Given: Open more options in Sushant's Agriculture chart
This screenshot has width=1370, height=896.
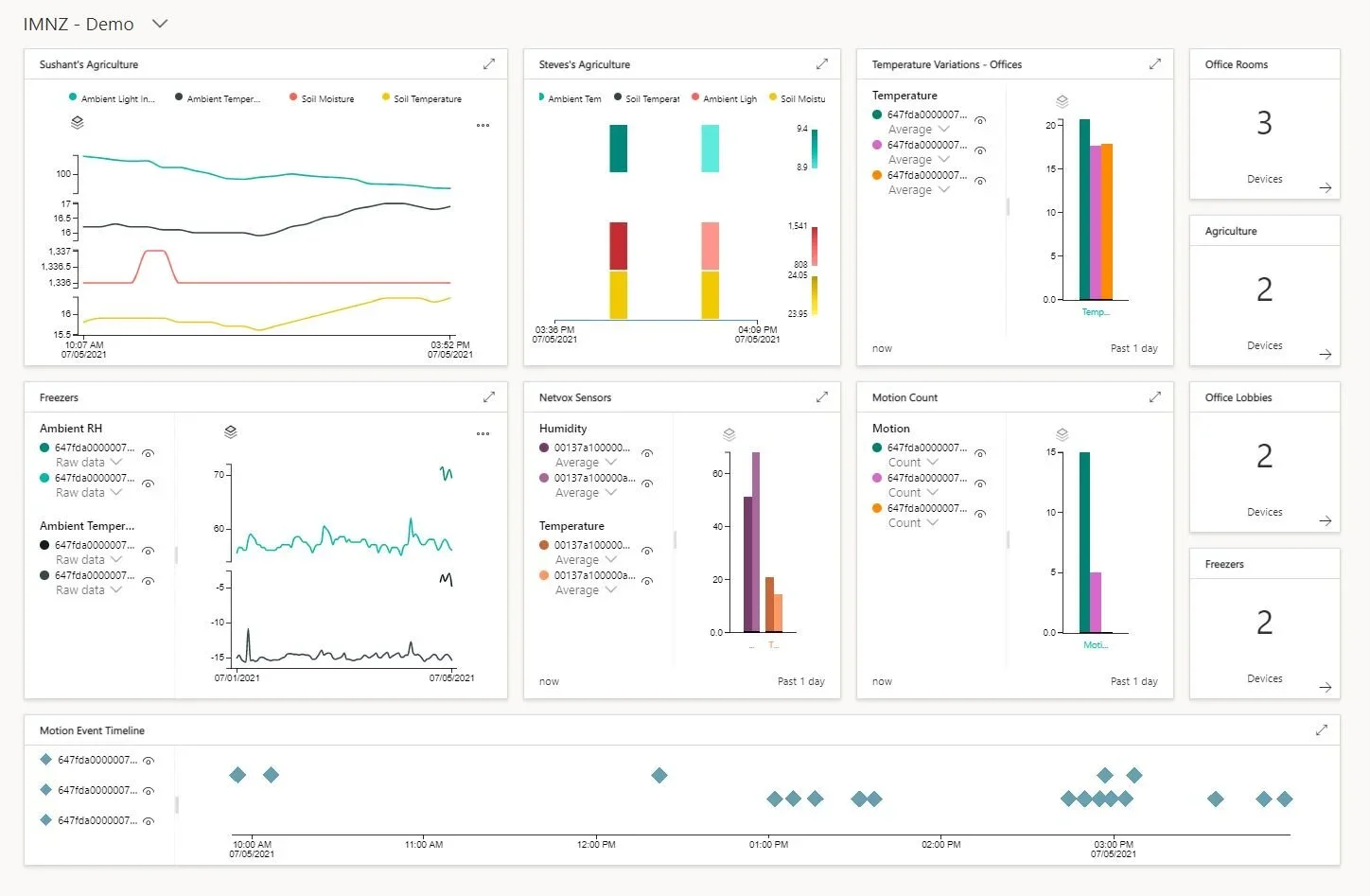Looking at the screenshot, I should 483,126.
